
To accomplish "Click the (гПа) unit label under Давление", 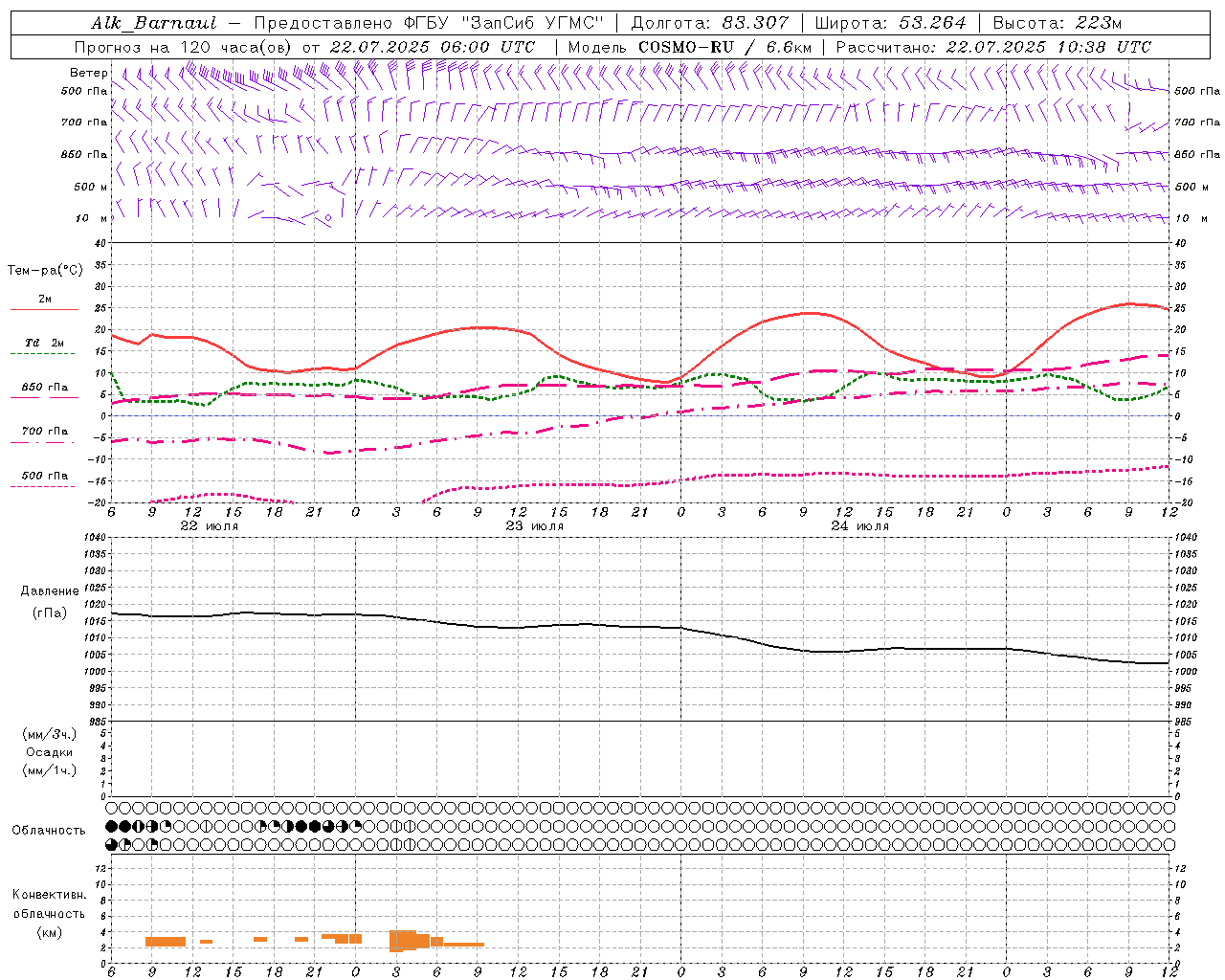I will [x=50, y=613].
